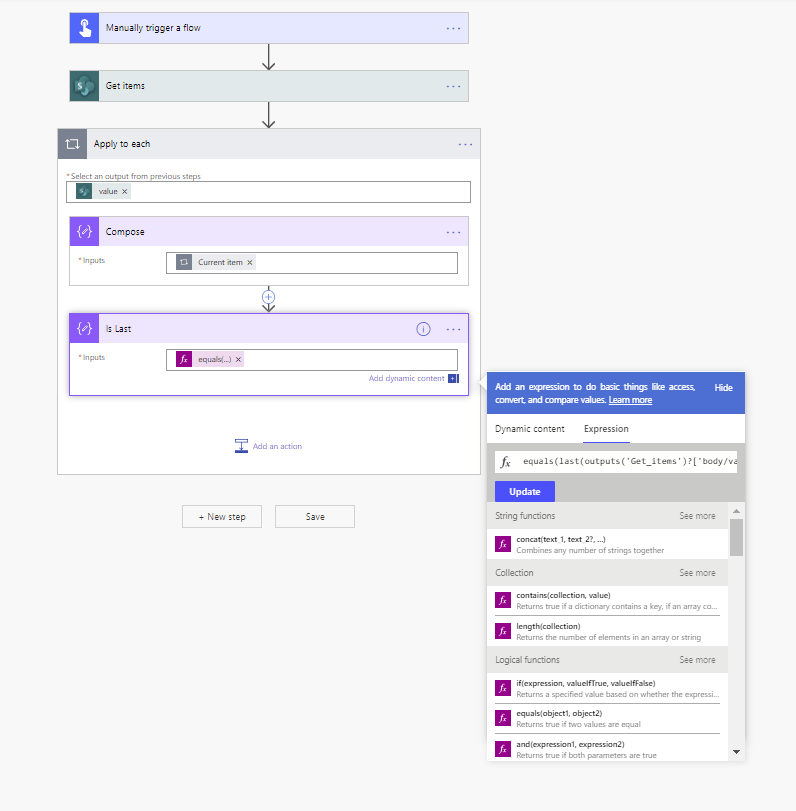Click the function list scrollbar thumb
Screen dimensions: 796x811
pos(736,537)
